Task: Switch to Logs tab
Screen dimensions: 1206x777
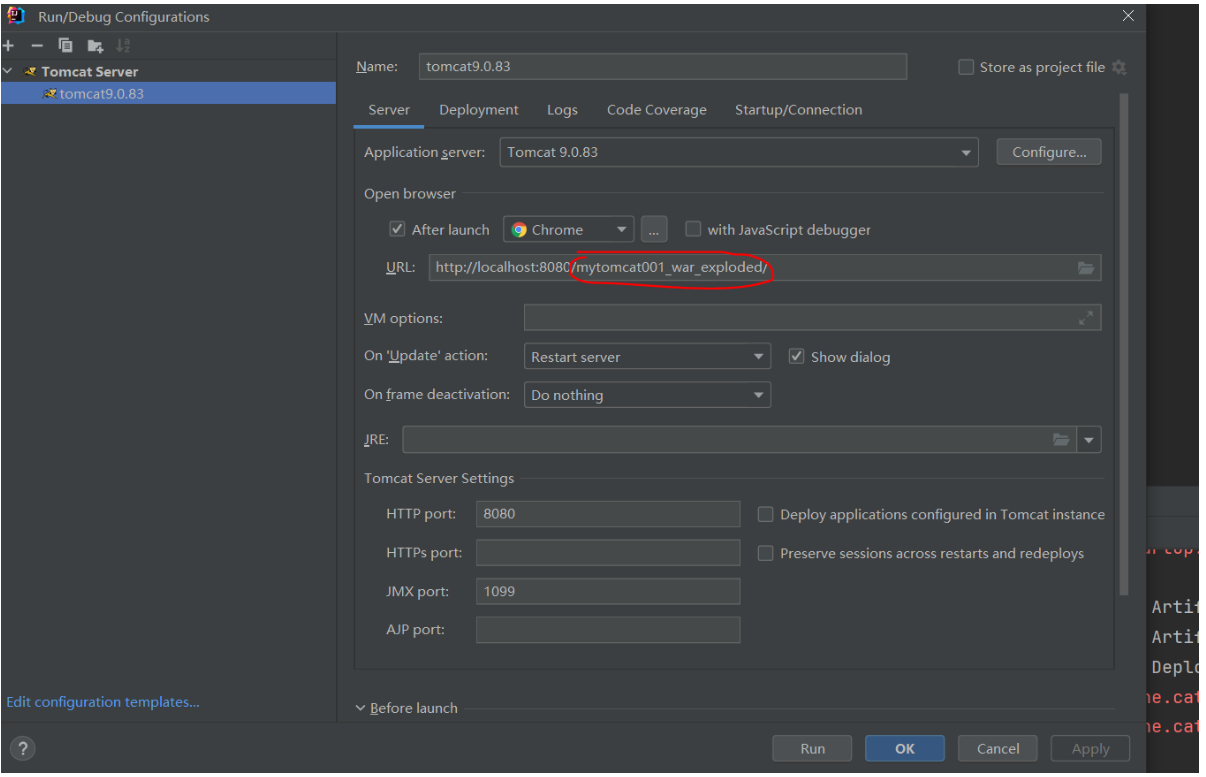Action: [x=562, y=110]
